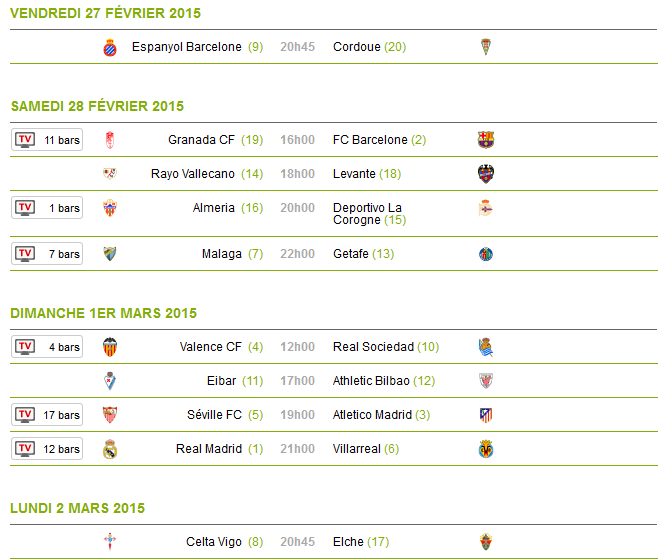Click the FC Barcelone club crest

tap(486, 140)
